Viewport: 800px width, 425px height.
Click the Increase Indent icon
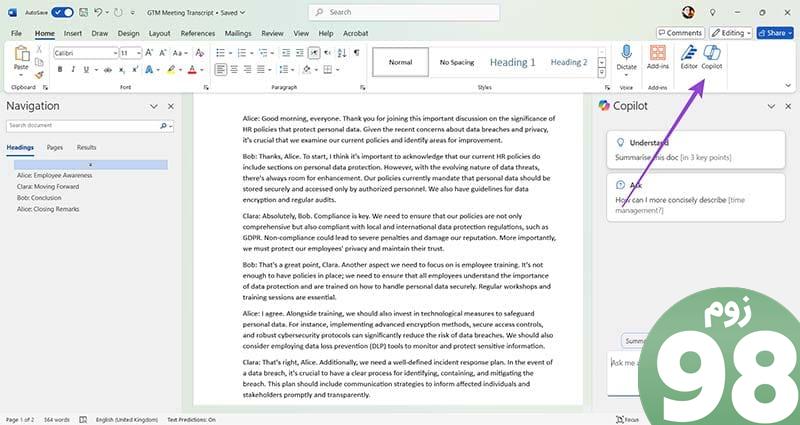click(x=300, y=53)
